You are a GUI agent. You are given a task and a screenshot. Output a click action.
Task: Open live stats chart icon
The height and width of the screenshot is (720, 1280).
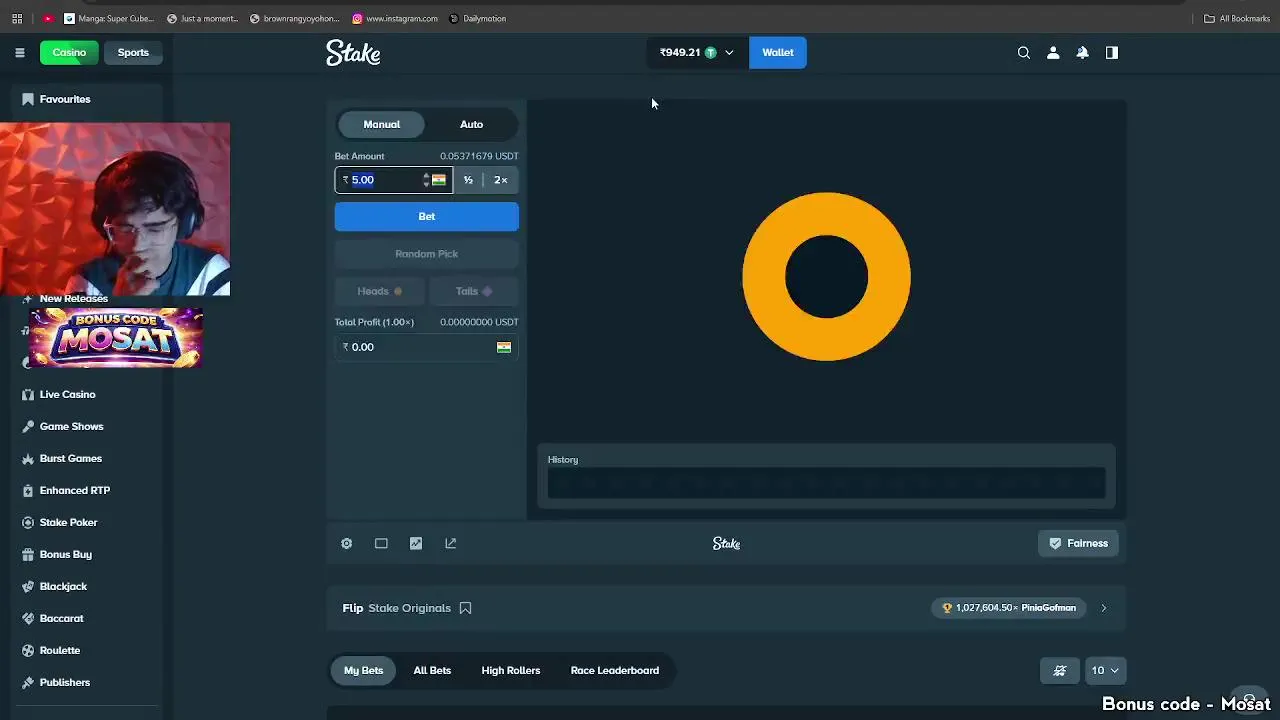pyautogui.click(x=416, y=543)
